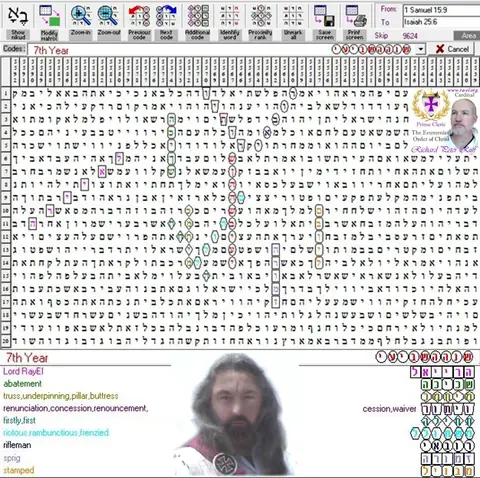Click the To field with Isaiah 25:6
Screen dimensions: 480x478
click(441, 22)
